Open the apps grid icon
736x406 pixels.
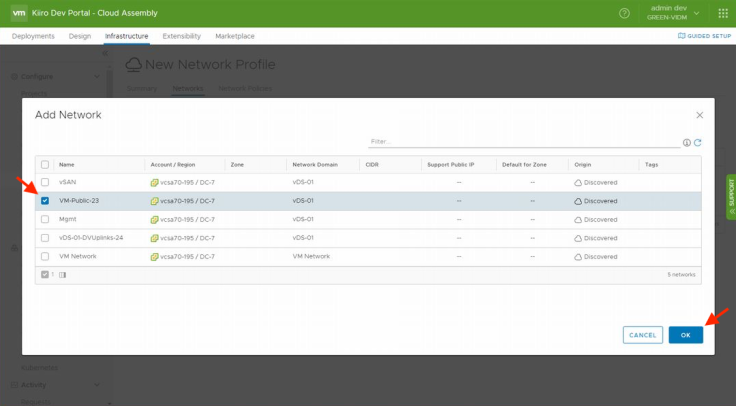[723, 13]
